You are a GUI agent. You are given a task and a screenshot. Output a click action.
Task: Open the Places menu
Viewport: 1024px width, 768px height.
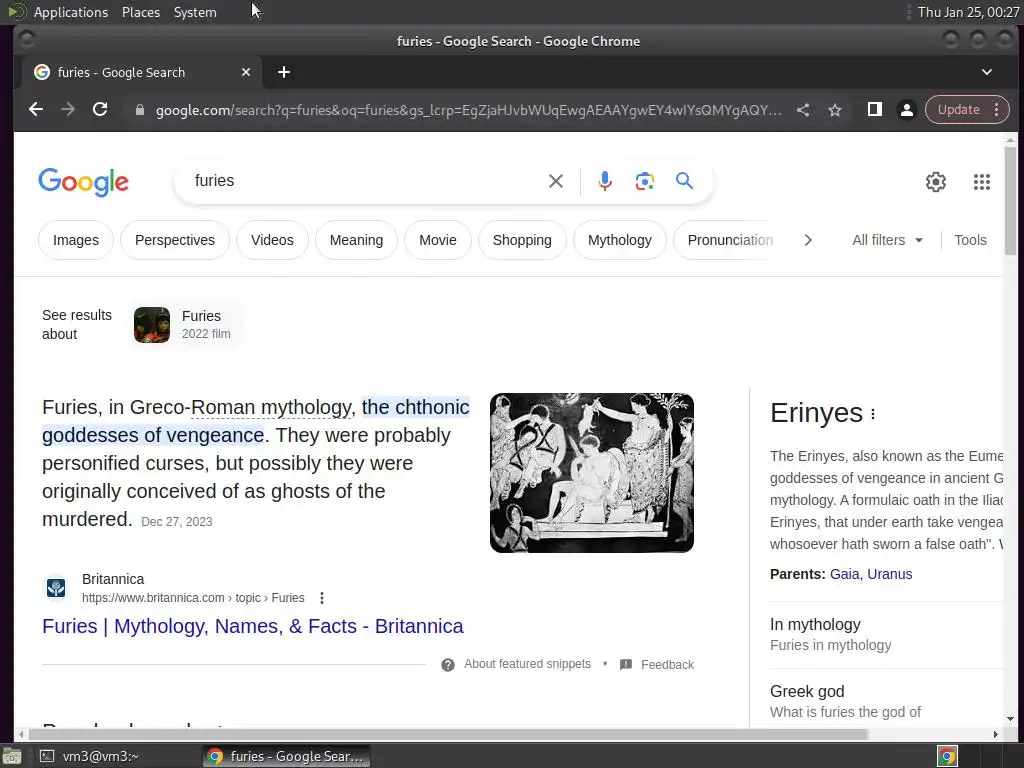click(x=141, y=12)
